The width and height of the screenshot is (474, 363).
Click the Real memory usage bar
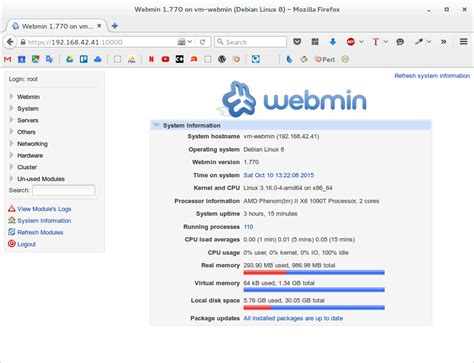click(x=314, y=273)
